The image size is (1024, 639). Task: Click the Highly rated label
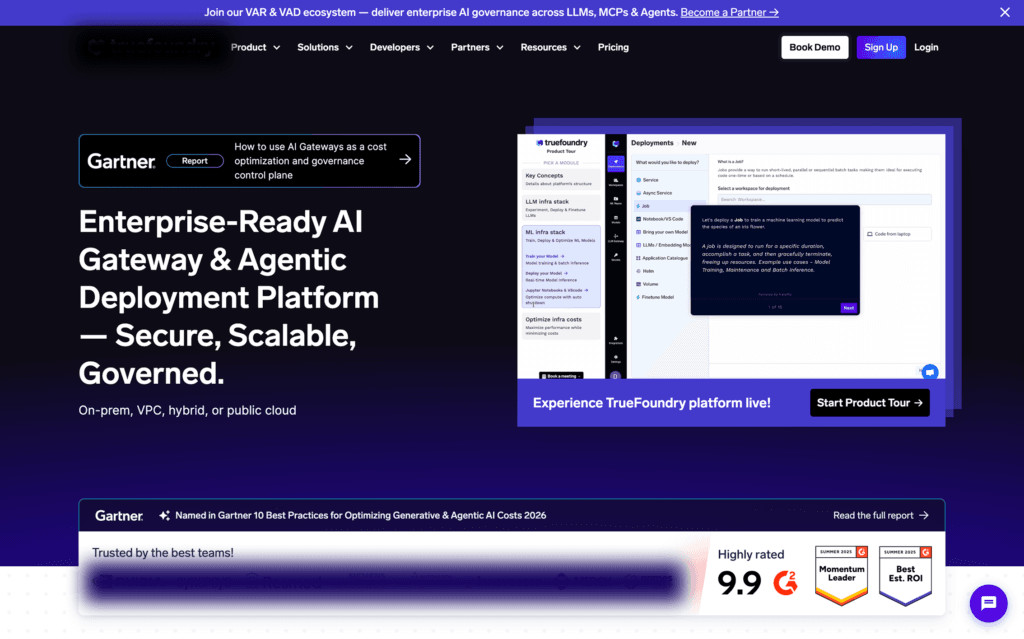(x=751, y=554)
